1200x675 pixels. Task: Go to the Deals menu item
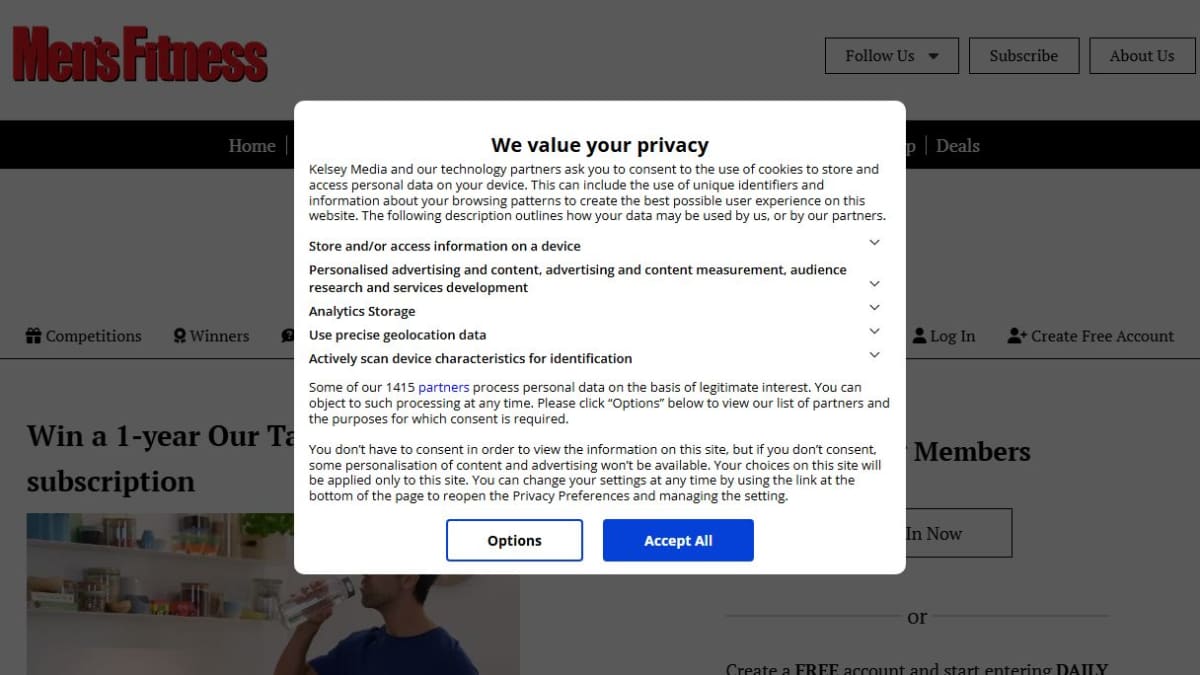pos(958,146)
